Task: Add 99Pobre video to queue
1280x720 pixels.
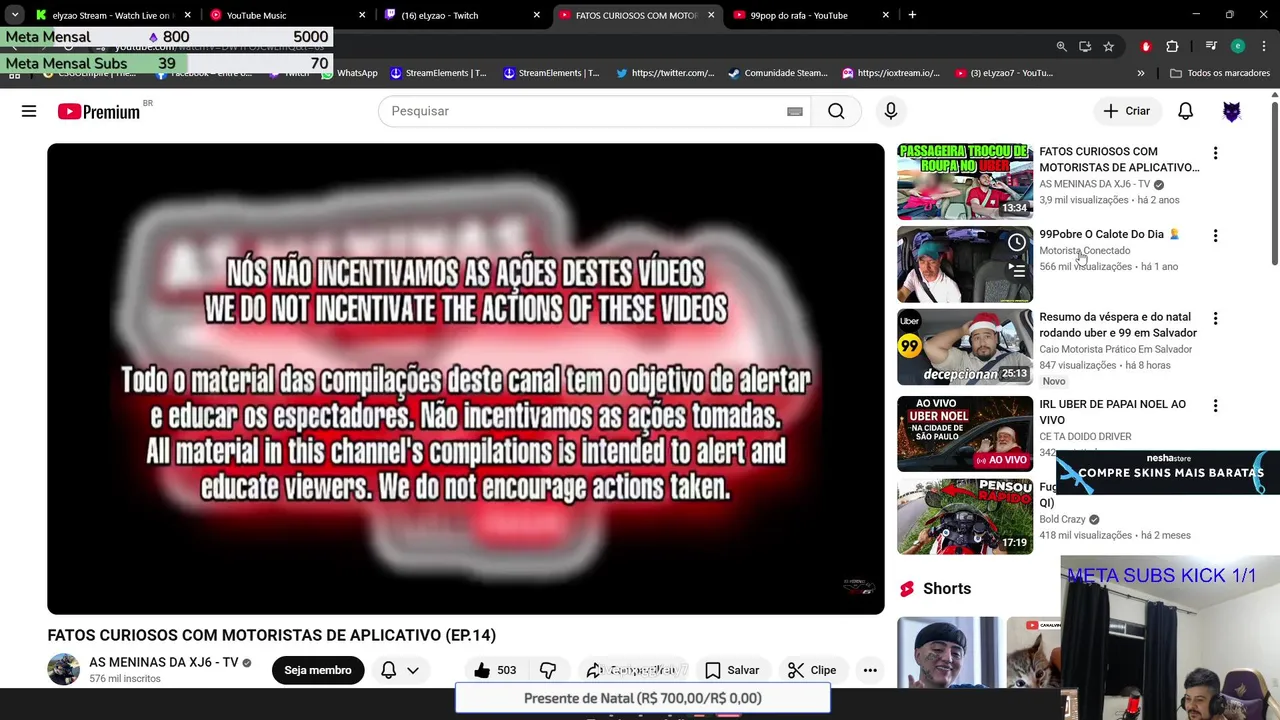Action: (1017, 270)
